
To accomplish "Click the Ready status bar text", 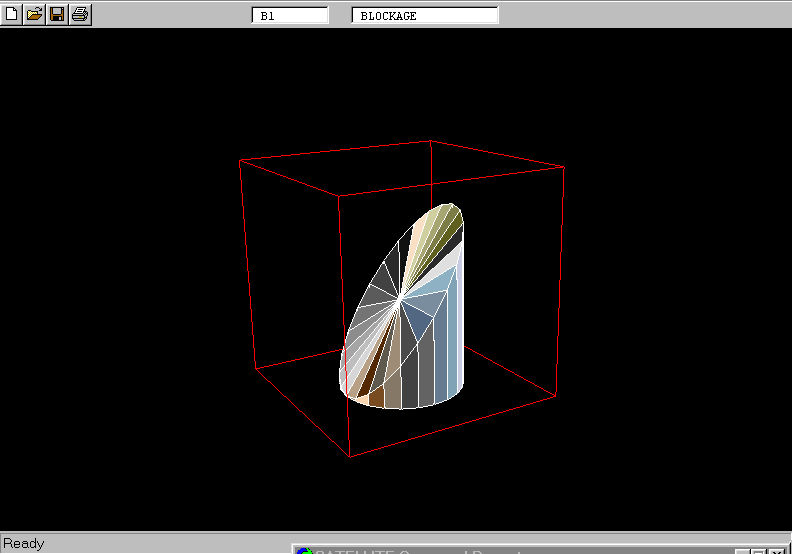I will (24, 543).
